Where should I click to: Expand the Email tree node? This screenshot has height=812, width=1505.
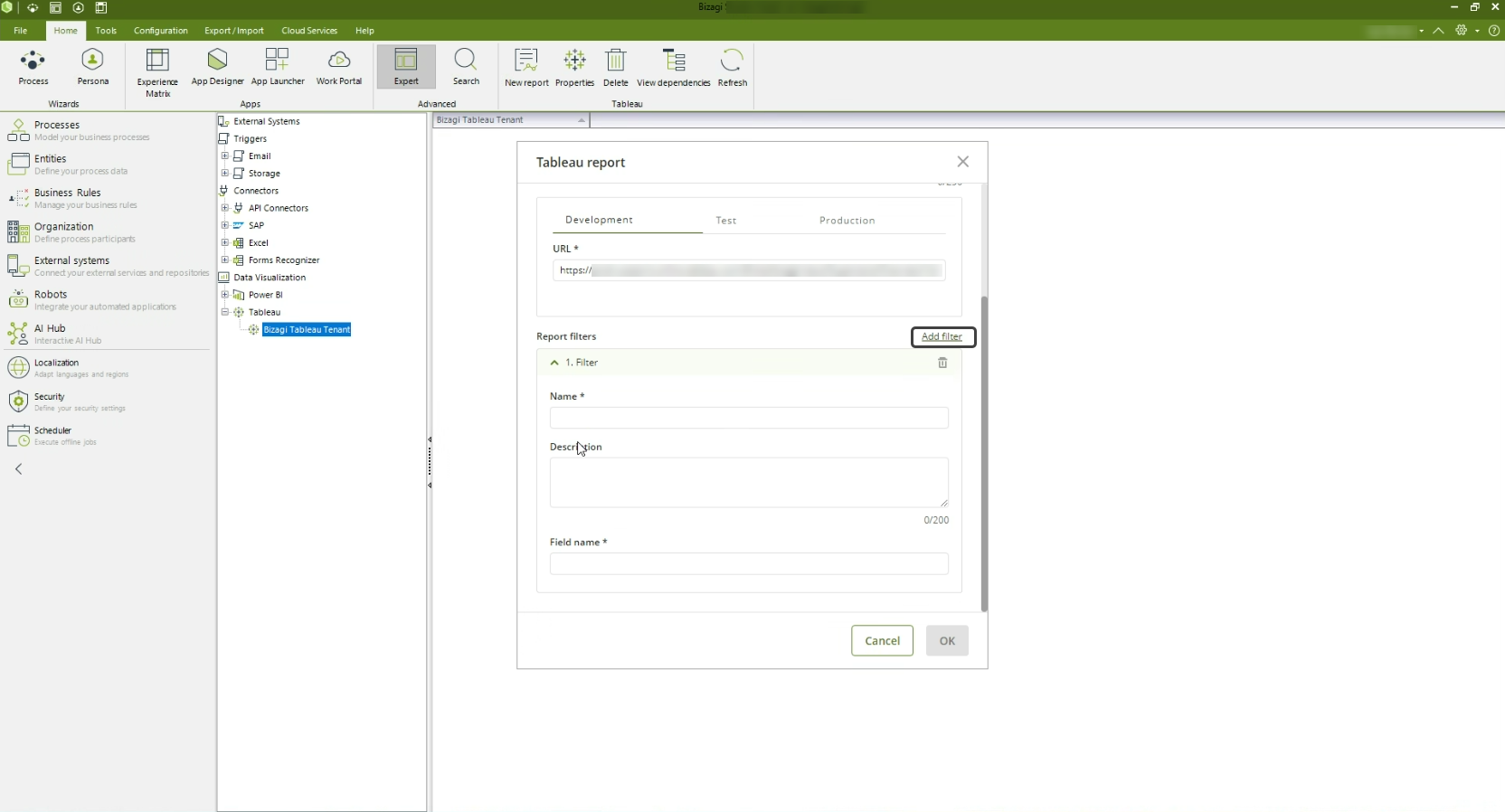coord(225,156)
